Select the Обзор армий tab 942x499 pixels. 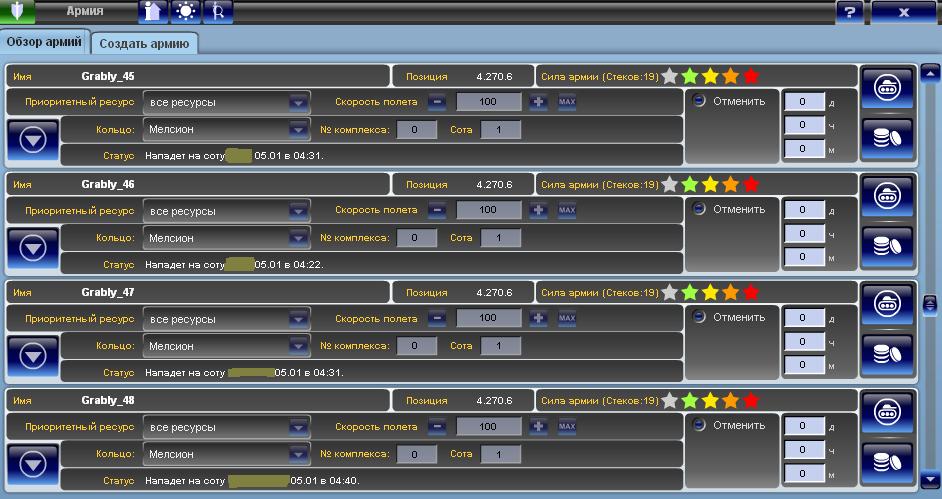coord(44,42)
